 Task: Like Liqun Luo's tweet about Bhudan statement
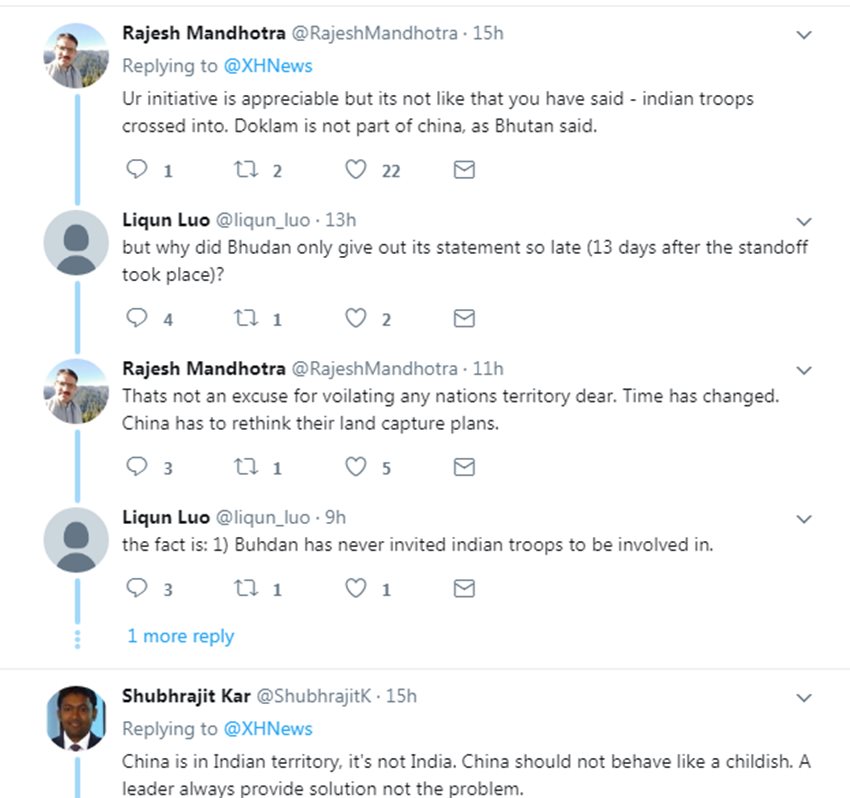356,319
